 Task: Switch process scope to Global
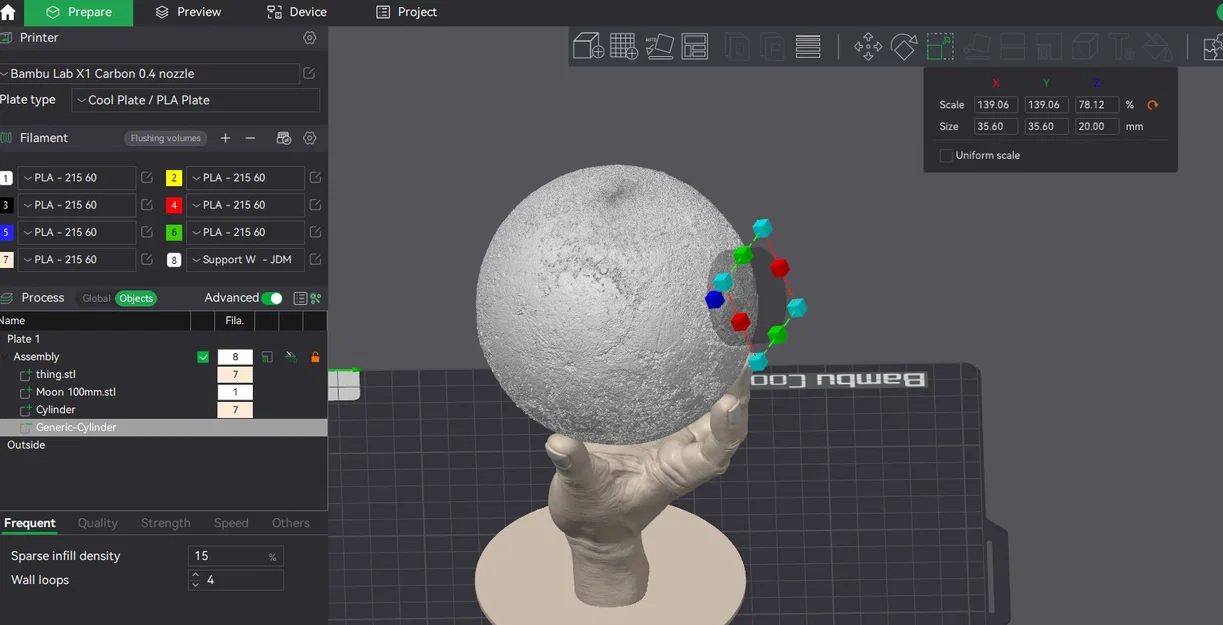(x=96, y=298)
